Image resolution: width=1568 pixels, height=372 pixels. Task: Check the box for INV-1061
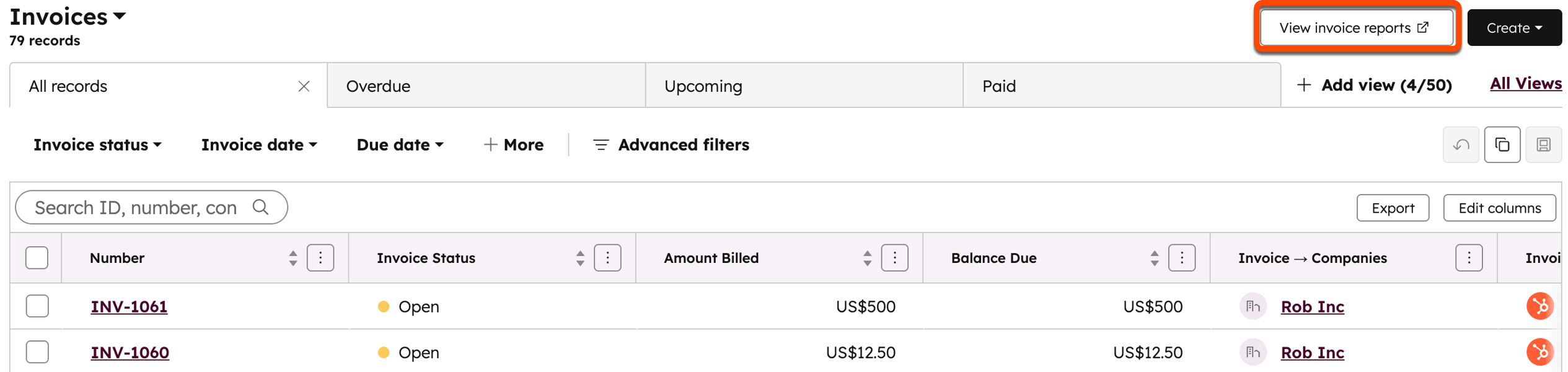point(37,306)
